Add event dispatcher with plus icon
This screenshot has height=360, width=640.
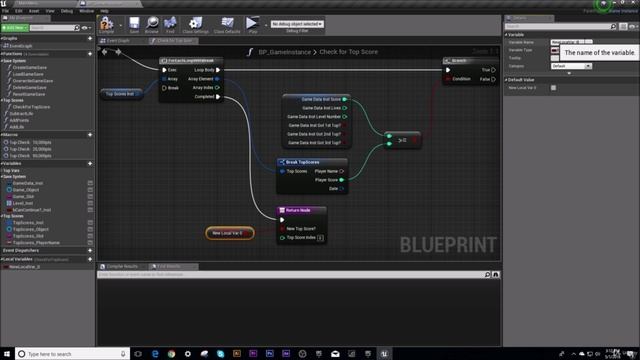(90, 251)
